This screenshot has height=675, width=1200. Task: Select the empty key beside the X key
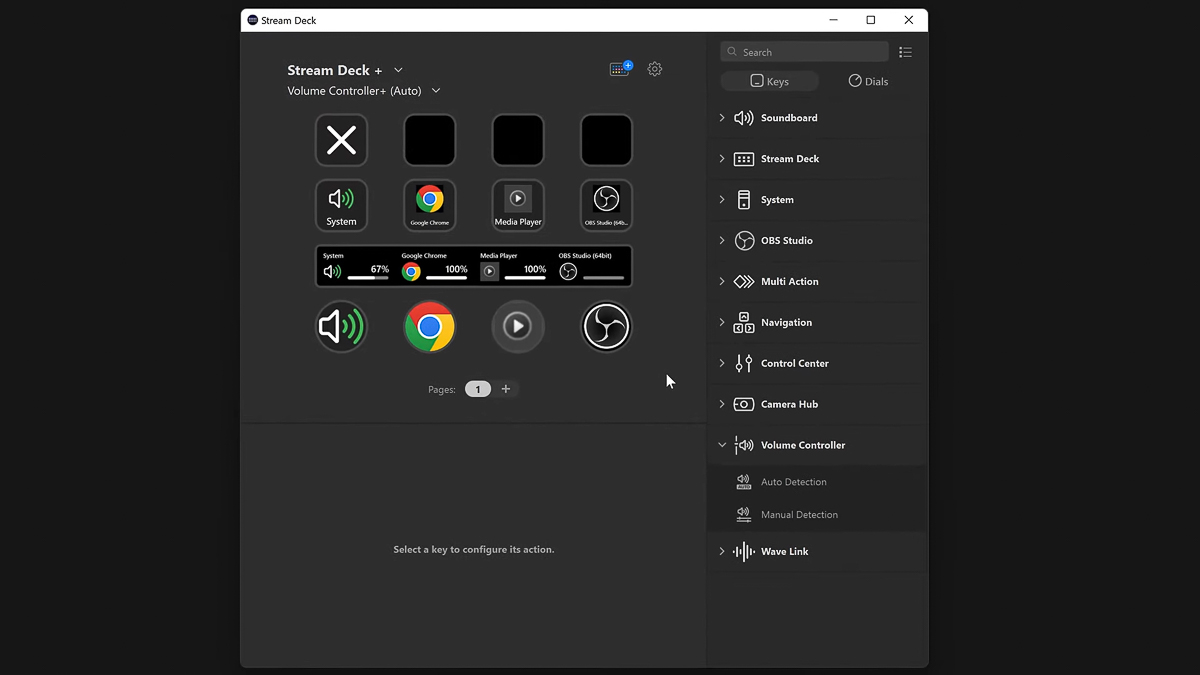430,140
